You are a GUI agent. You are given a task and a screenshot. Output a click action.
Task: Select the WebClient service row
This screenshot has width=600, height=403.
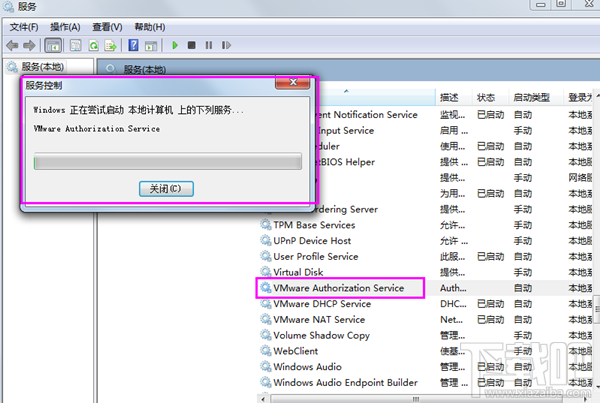click(x=426, y=351)
